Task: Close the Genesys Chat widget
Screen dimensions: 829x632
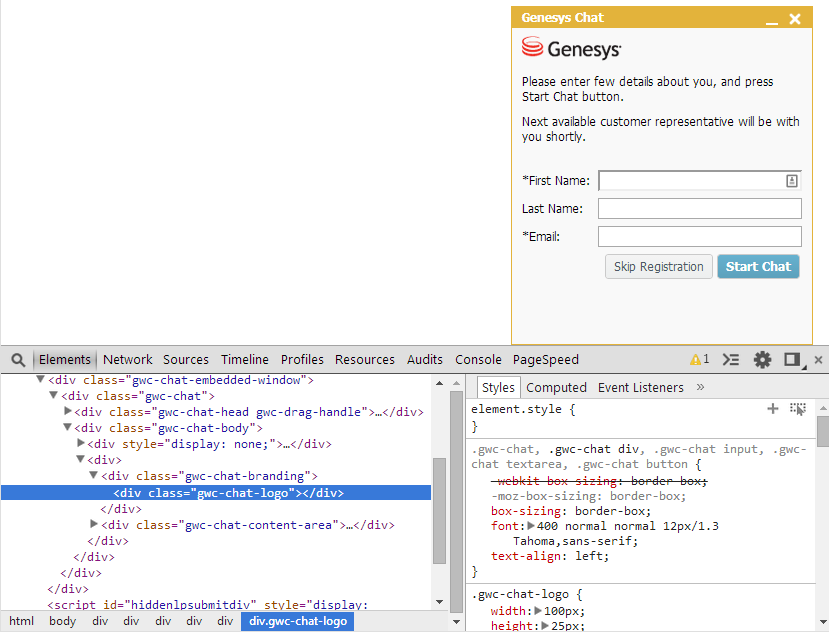Action: point(795,19)
